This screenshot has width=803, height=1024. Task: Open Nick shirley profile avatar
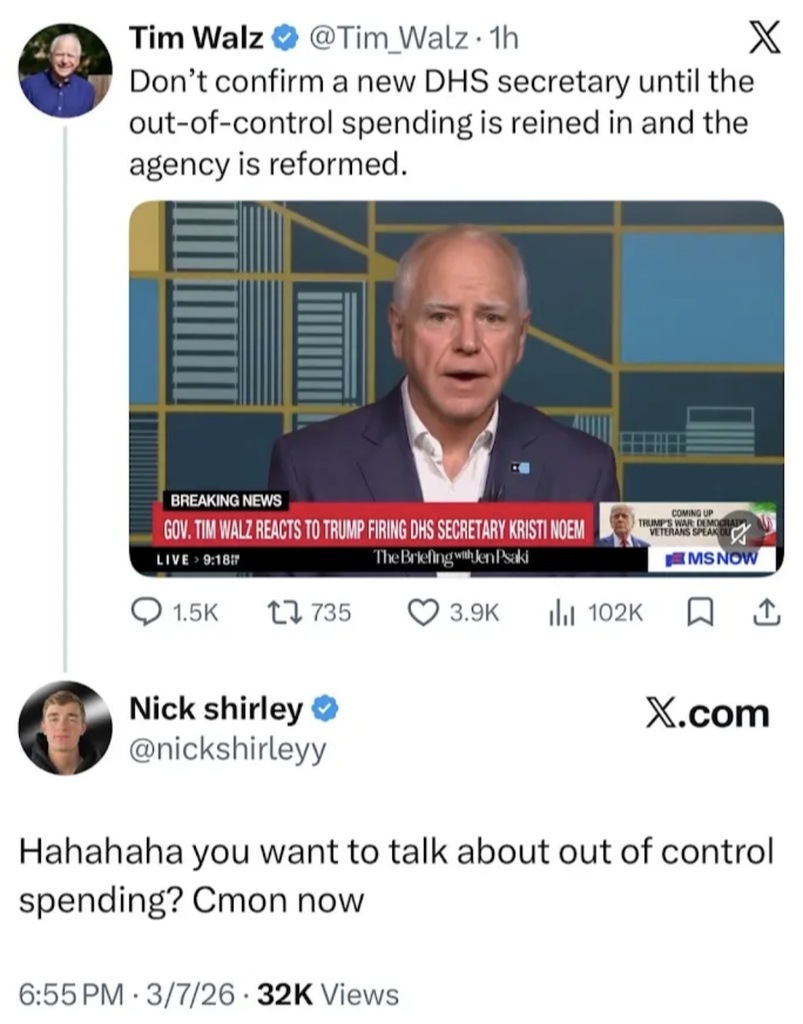point(65,727)
